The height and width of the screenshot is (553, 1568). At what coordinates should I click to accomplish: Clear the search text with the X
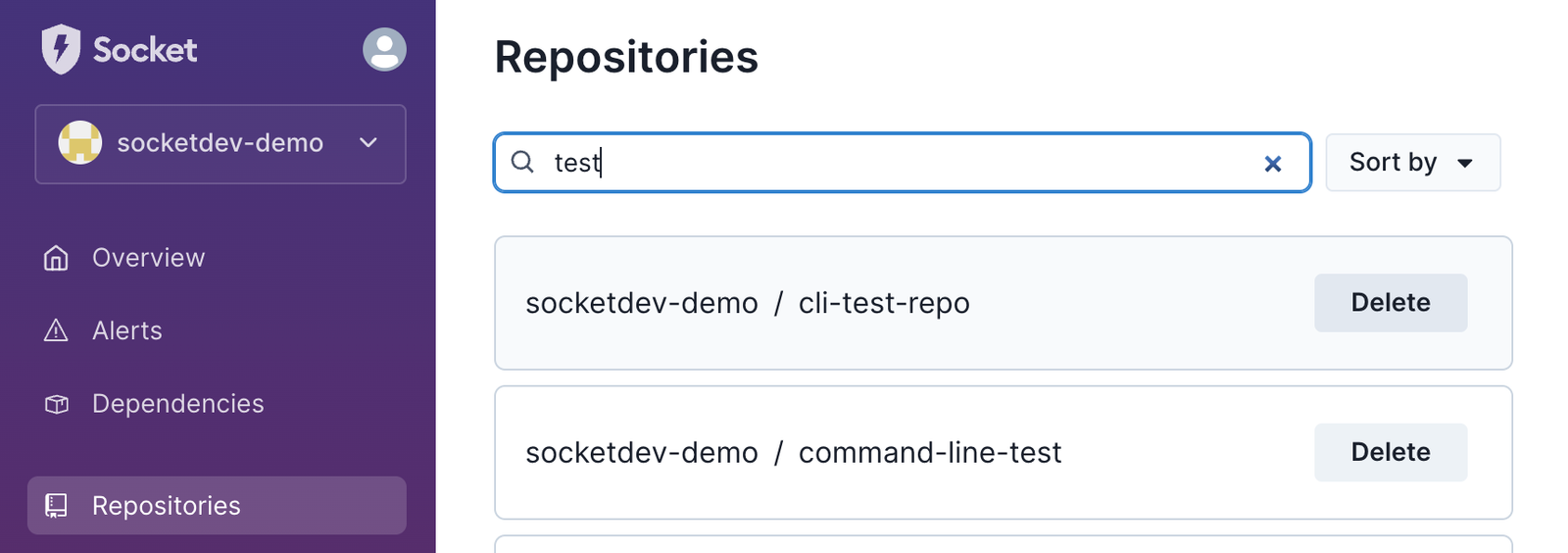(1272, 164)
